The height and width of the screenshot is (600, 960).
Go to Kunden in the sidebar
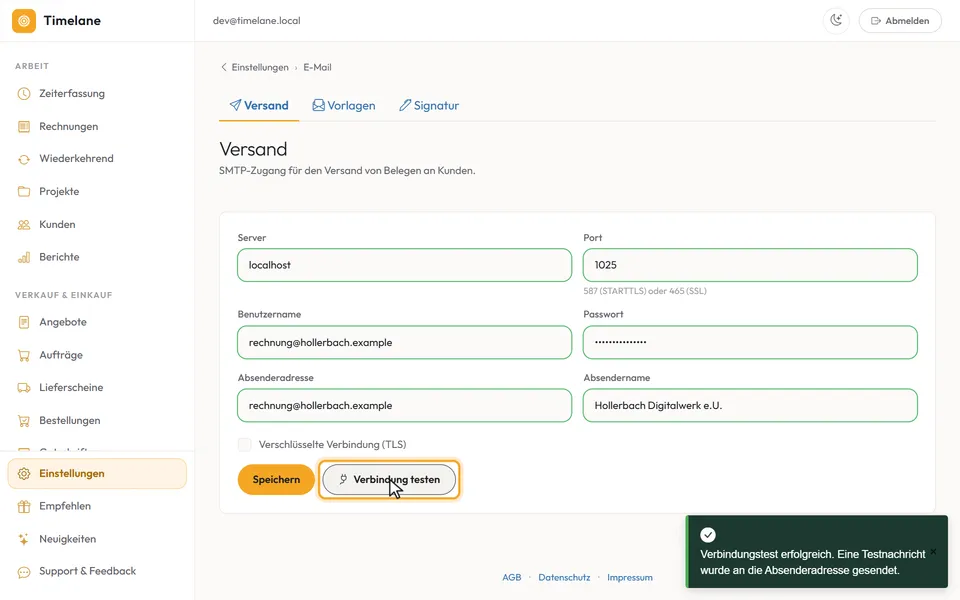(x=97, y=225)
